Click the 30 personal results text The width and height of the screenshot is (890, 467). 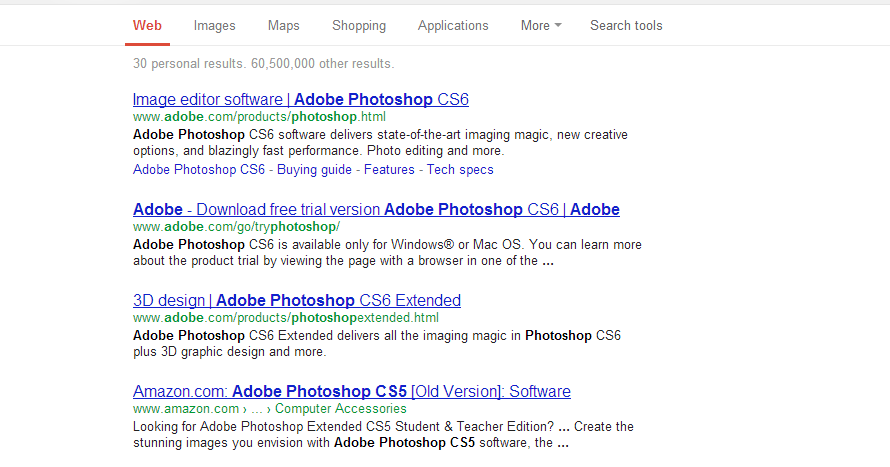click(190, 64)
